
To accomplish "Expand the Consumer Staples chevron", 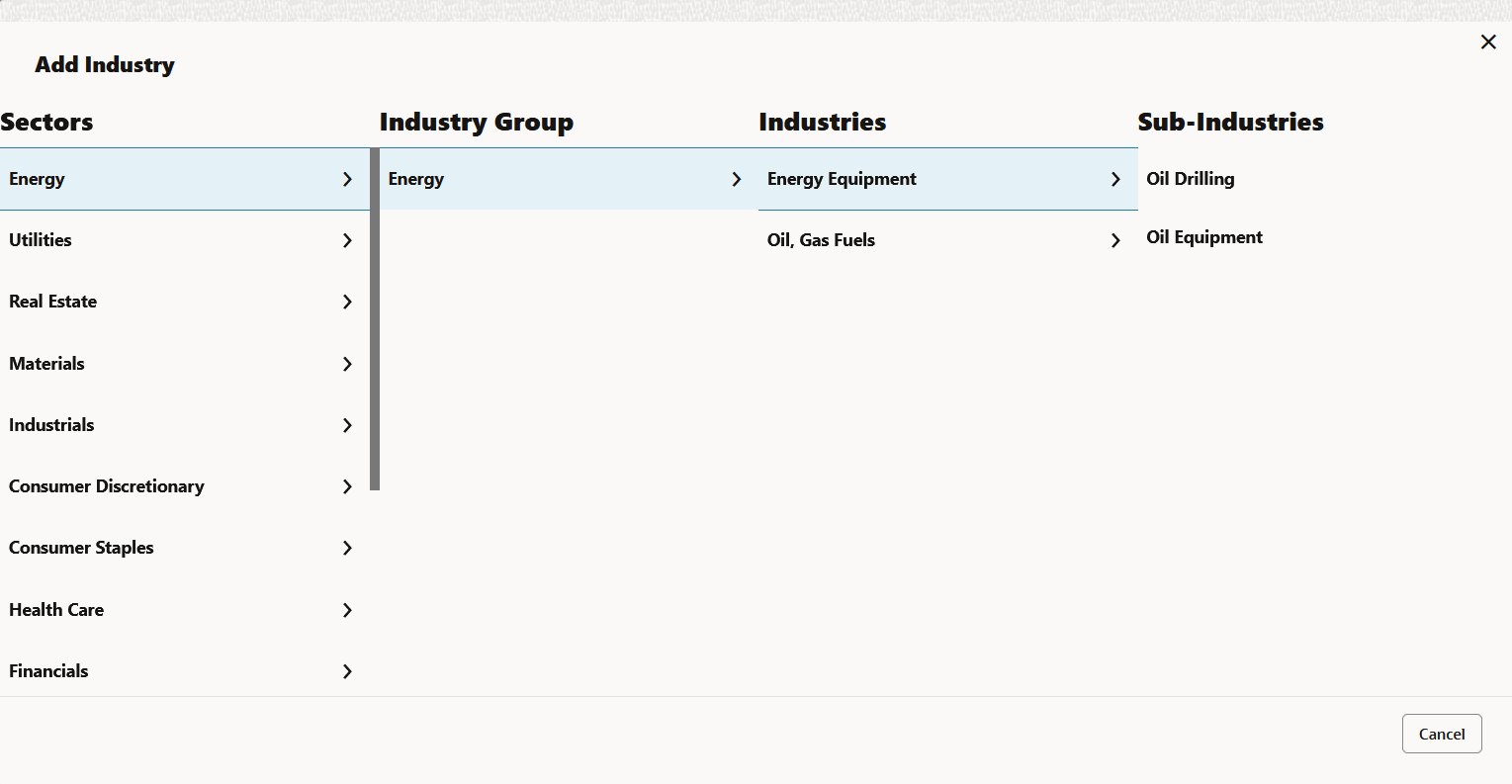I will [x=347, y=548].
